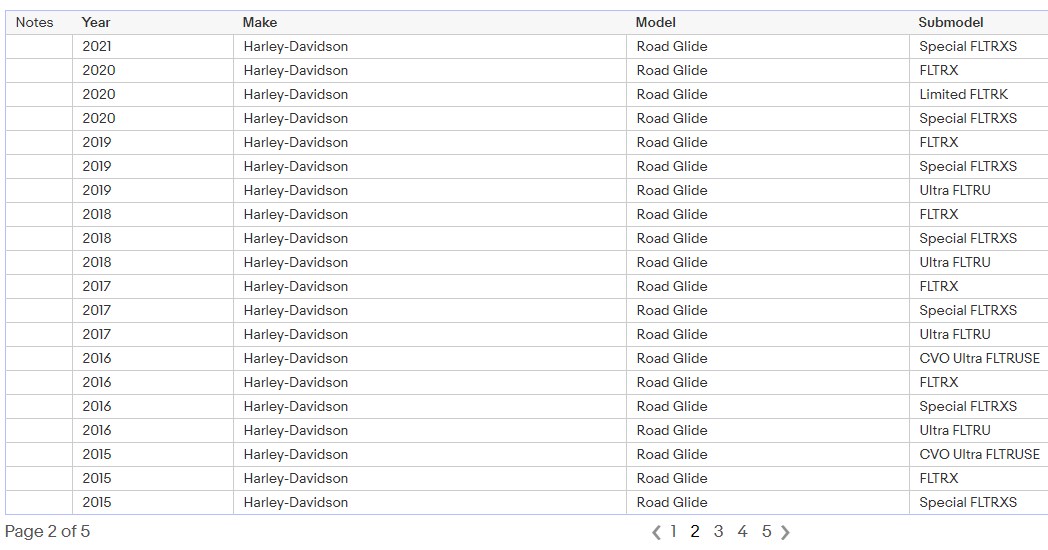The image size is (1048, 550).
Task: Click the 2015 CVO Ultra FLTRUSE submodel
Action: coord(979,454)
